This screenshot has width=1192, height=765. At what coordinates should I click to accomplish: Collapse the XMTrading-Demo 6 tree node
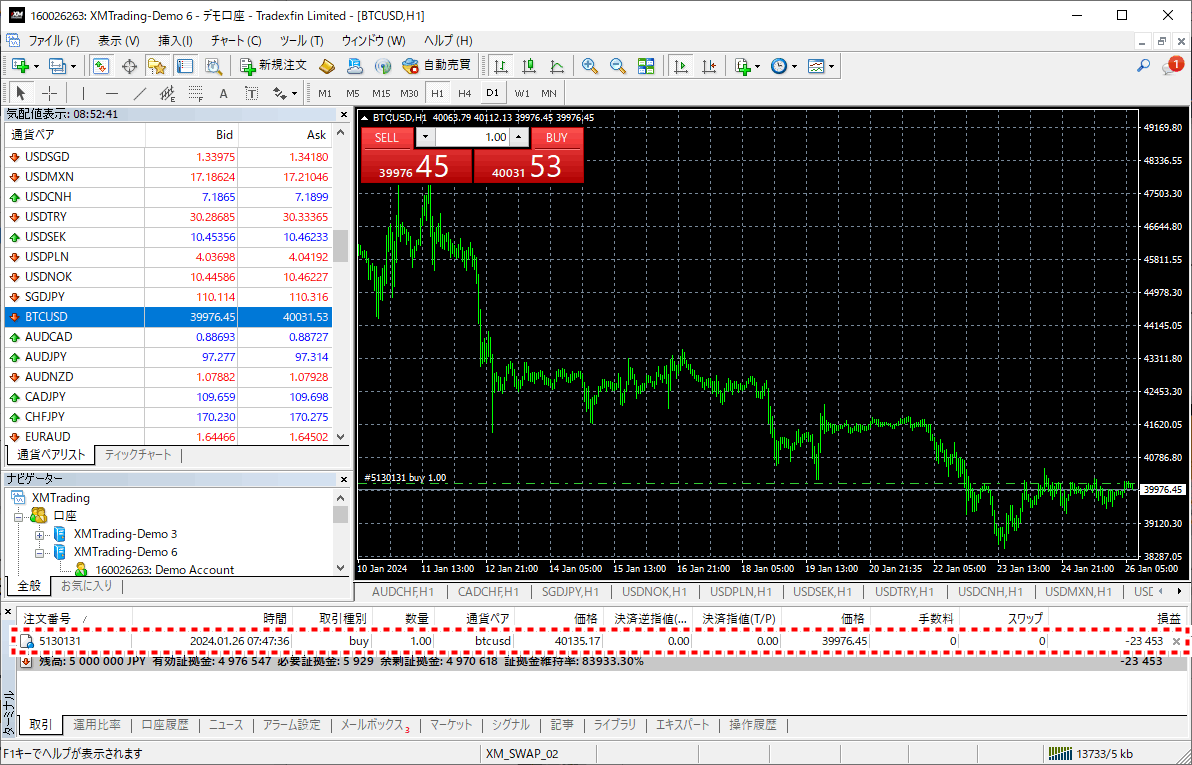pyautogui.click(x=39, y=553)
